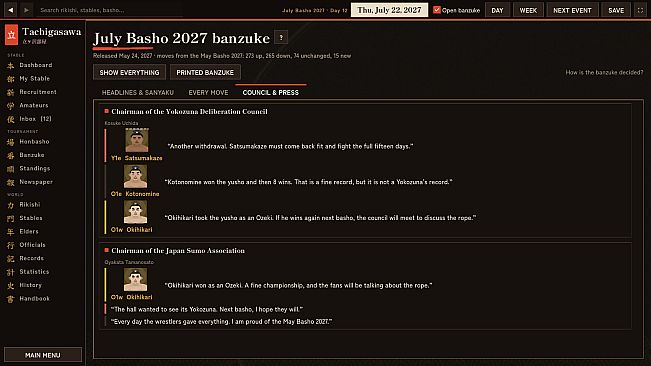Click the Statistics sidebar icon
This screenshot has height=366, width=651.
[11, 272]
